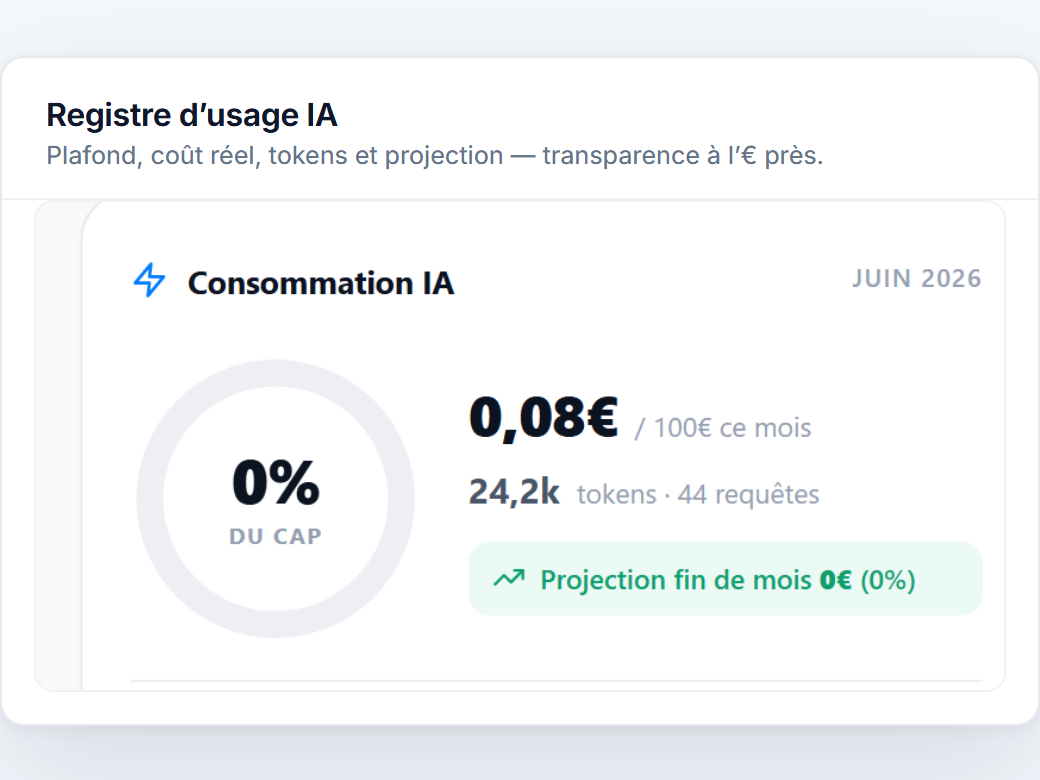Click the (0%) projection percentage
Viewport: 1040px width, 780px height.
(888, 580)
